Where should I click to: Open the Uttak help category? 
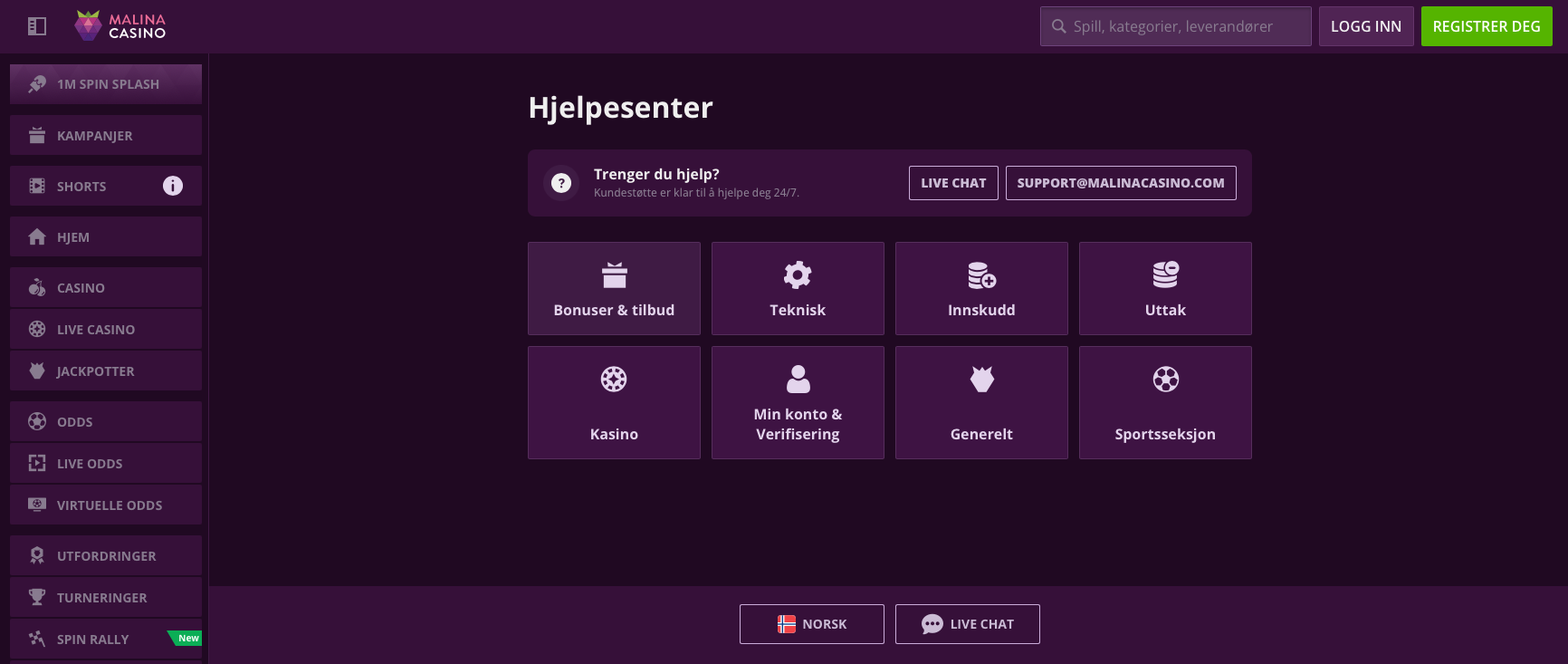click(1165, 289)
